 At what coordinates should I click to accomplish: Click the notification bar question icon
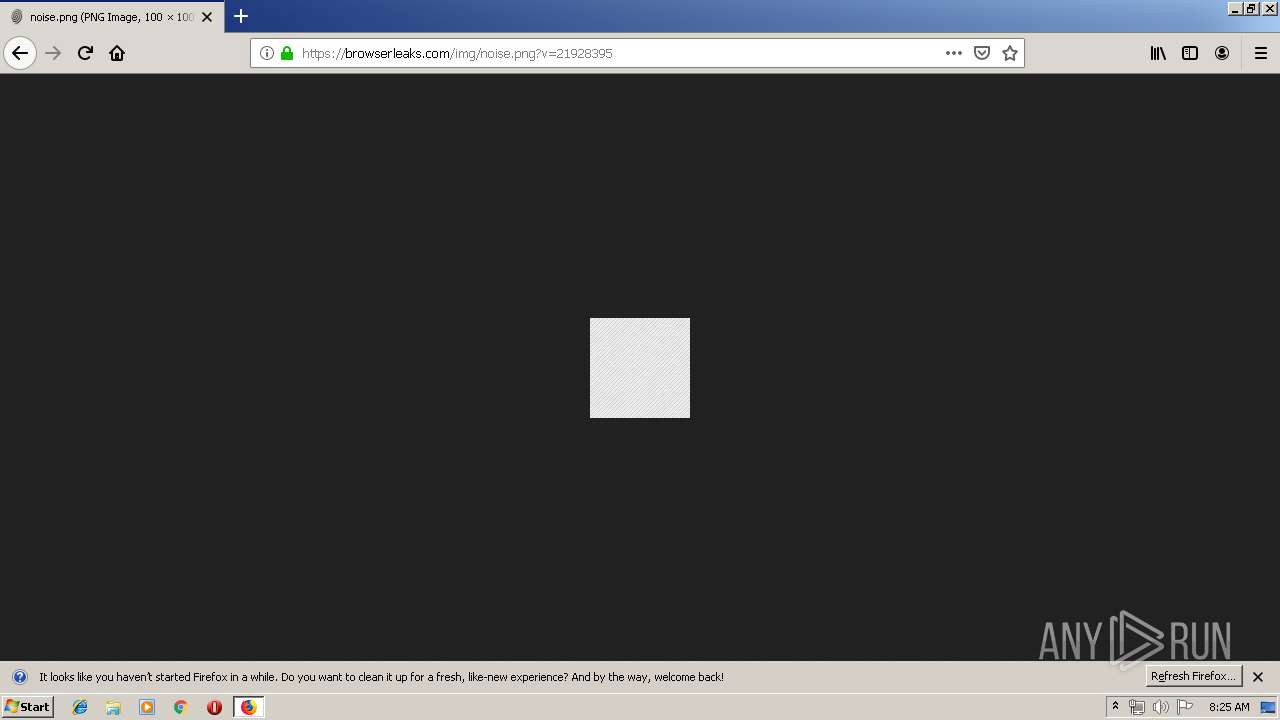19,677
